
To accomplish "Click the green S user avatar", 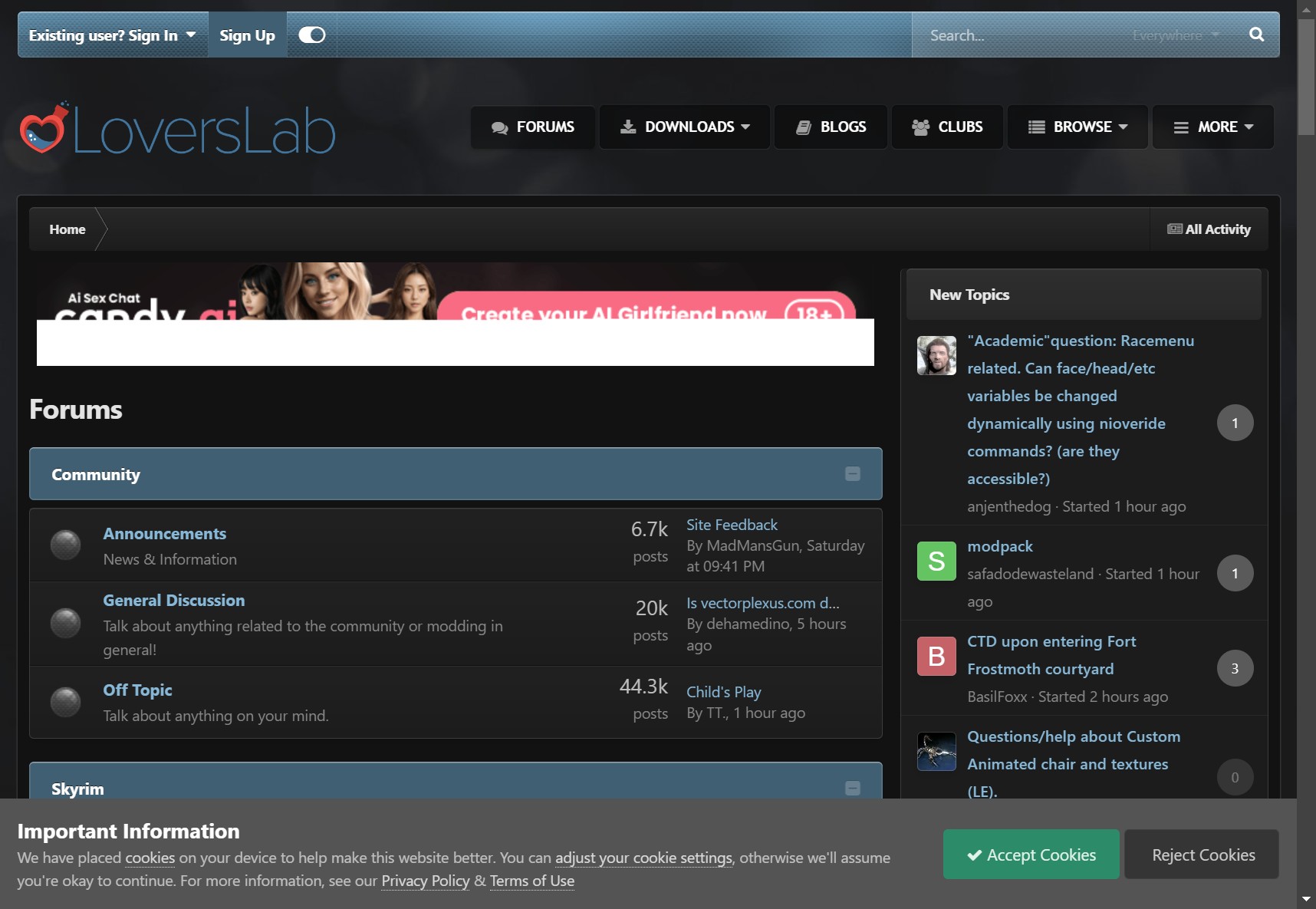I will [936, 561].
